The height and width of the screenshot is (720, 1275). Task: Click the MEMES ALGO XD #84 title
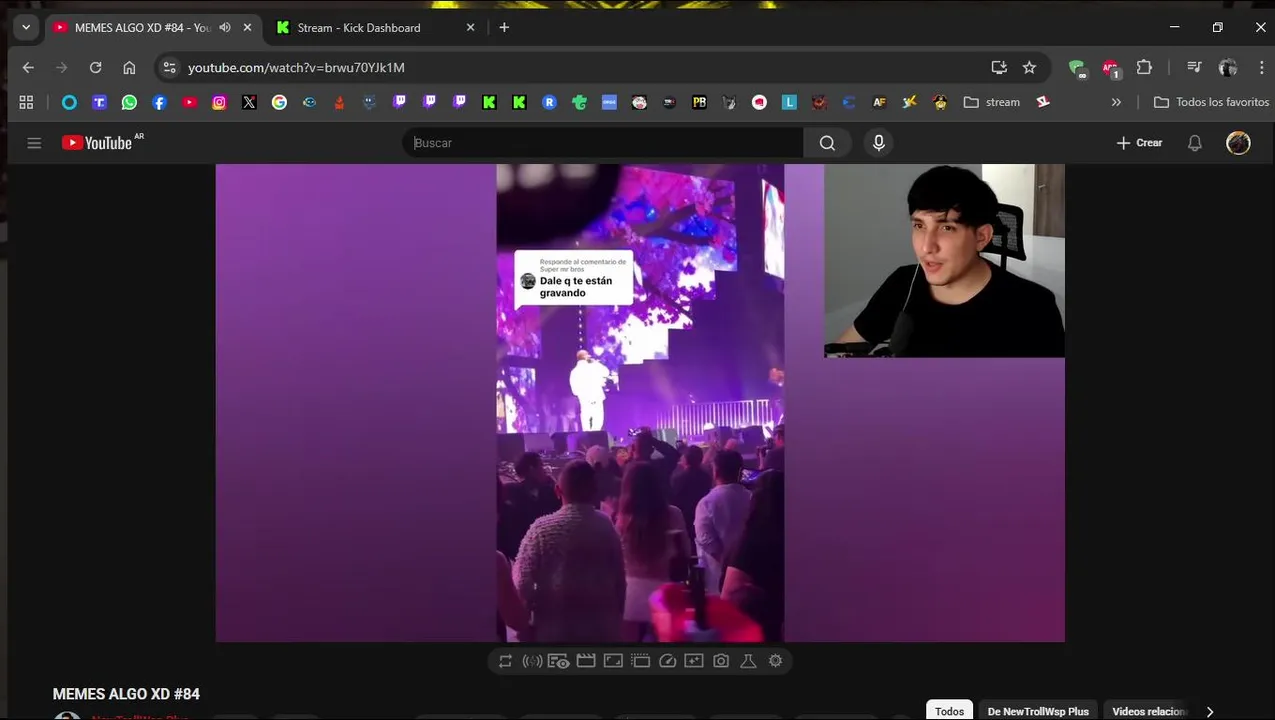pyautogui.click(x=126, y=694)
